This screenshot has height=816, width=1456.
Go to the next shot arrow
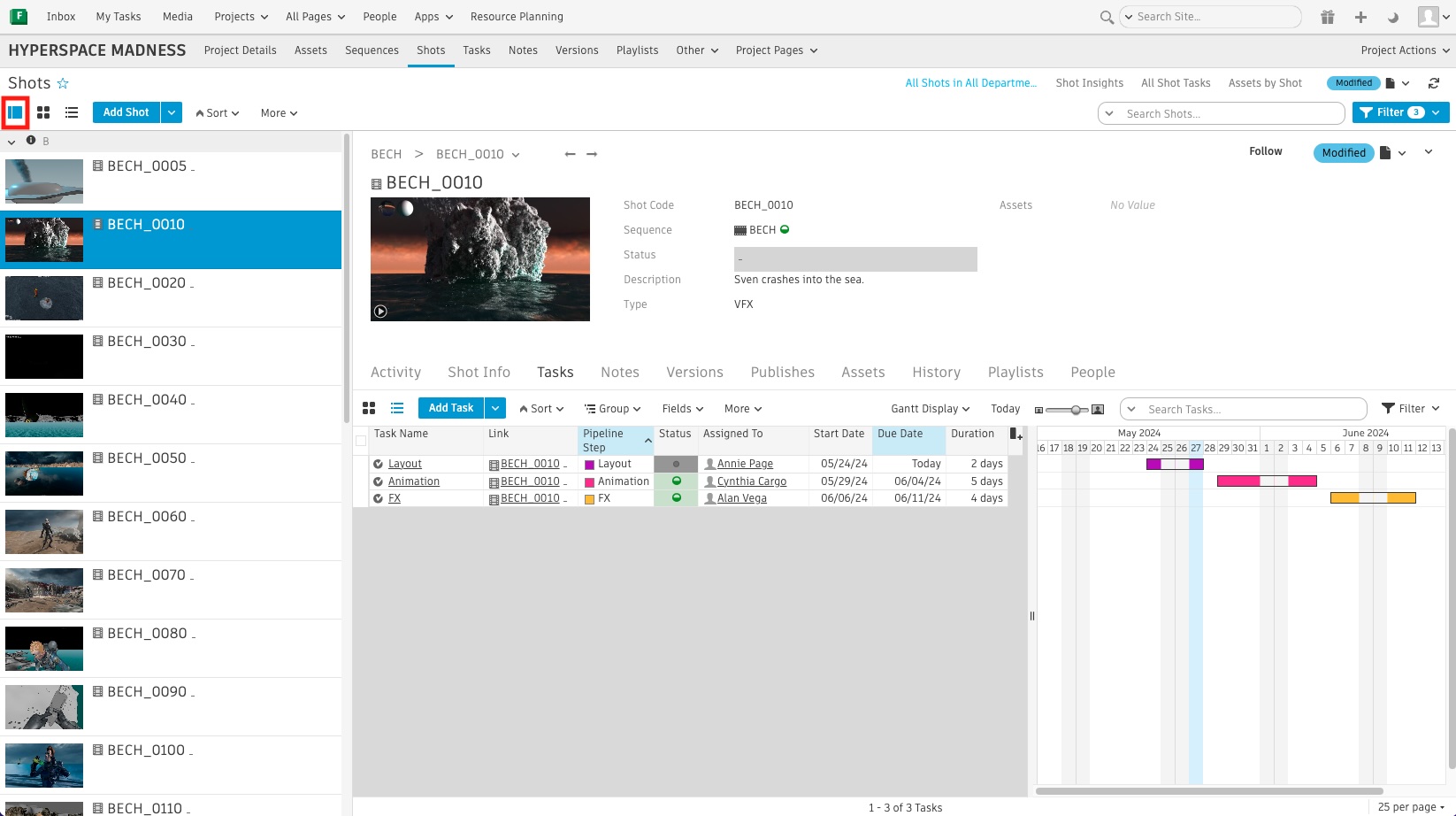(592, 154)
